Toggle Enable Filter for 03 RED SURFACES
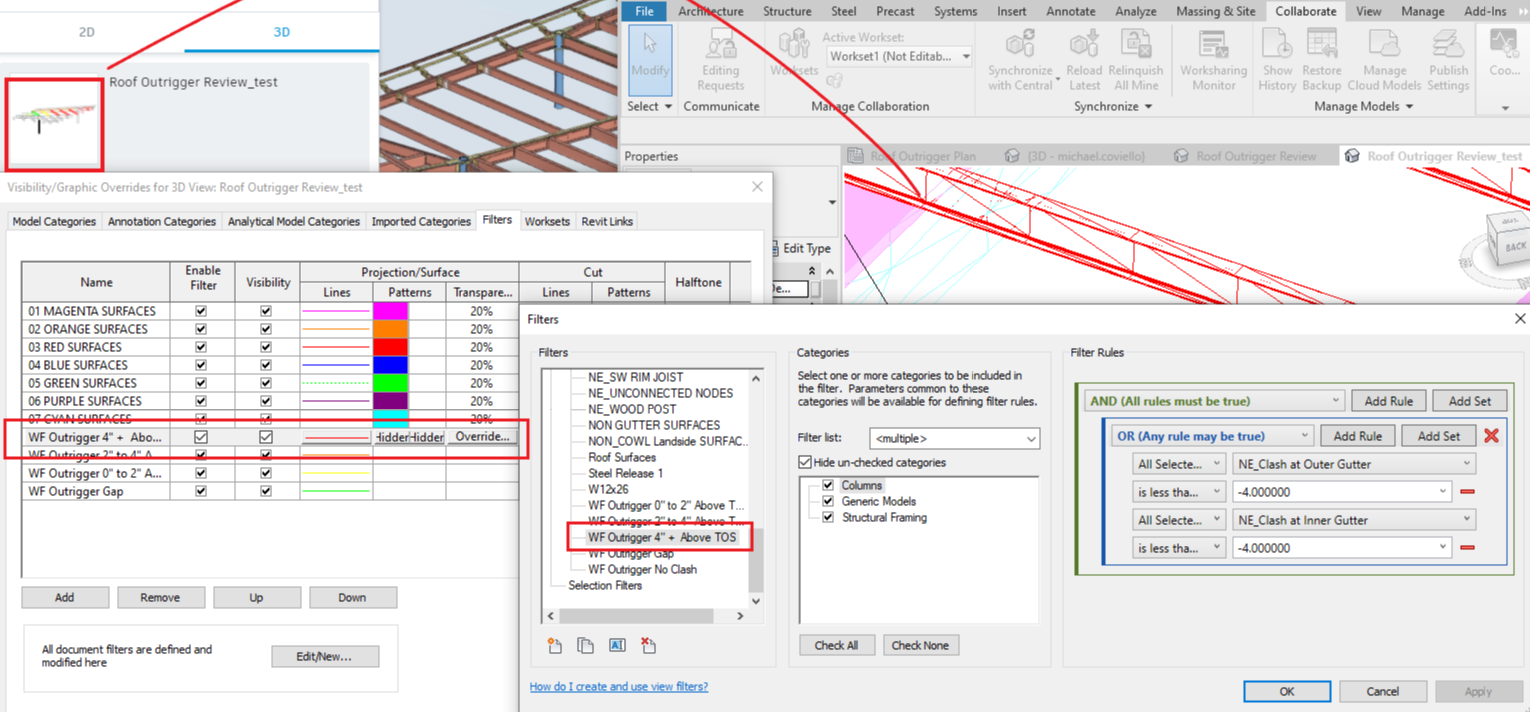The height and width of the screenshot is (712, 1530). click(201, 347)
